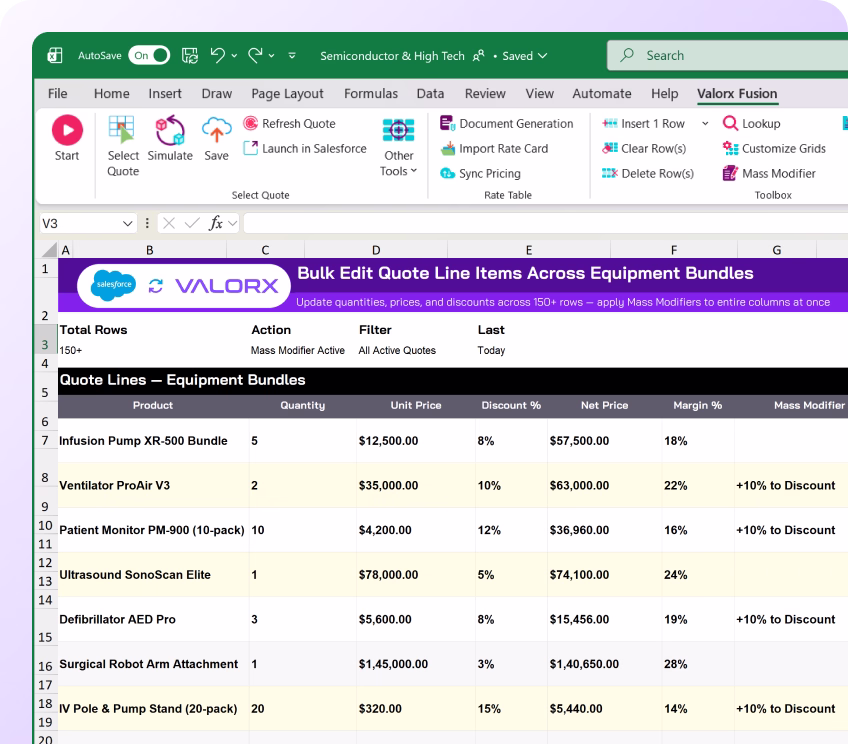Open the redo history dropdown
848x744 pixels.
(271, 56)
